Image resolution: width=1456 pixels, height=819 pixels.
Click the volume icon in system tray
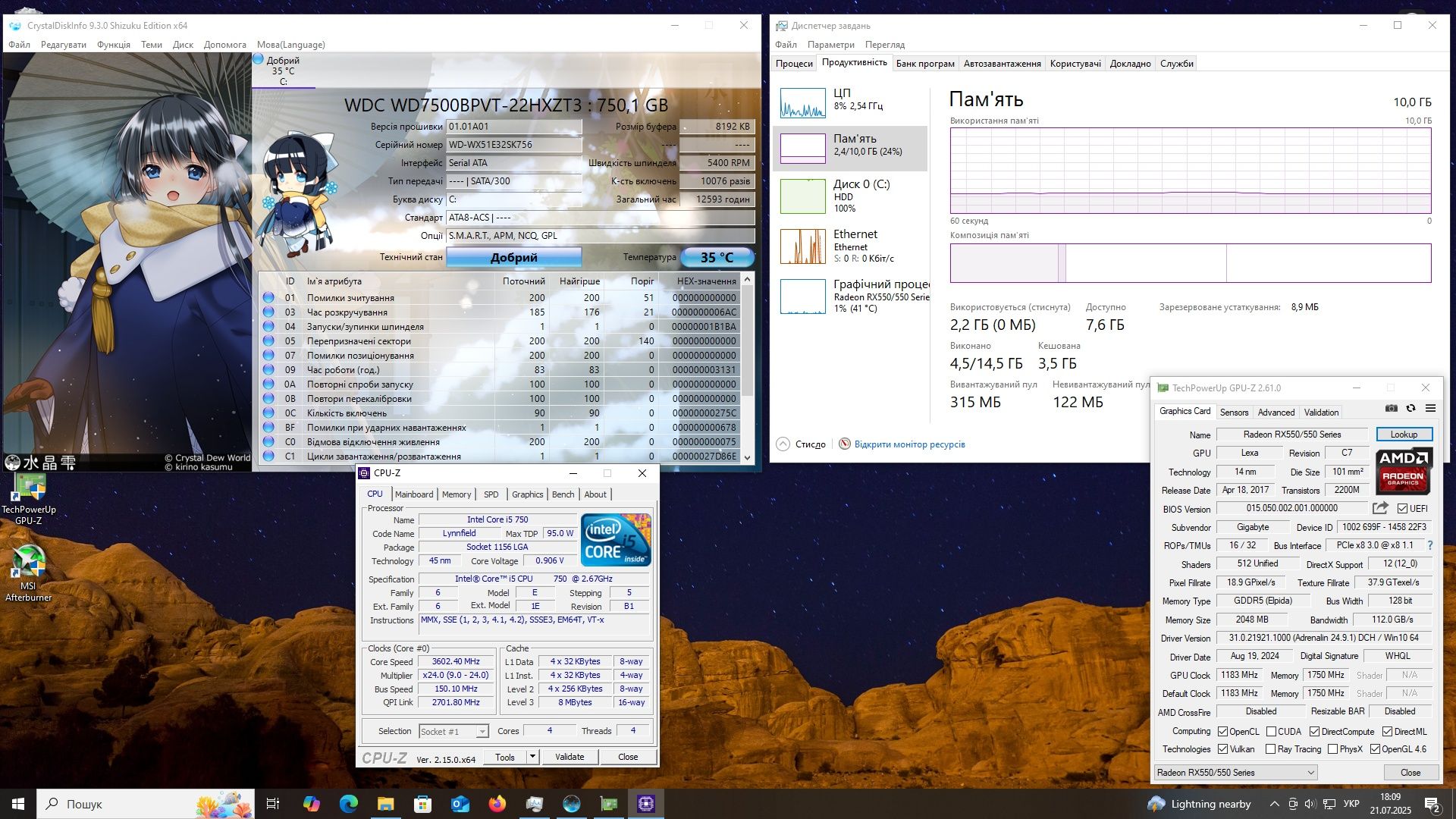pyautogui.click(x=1311, y=804)
